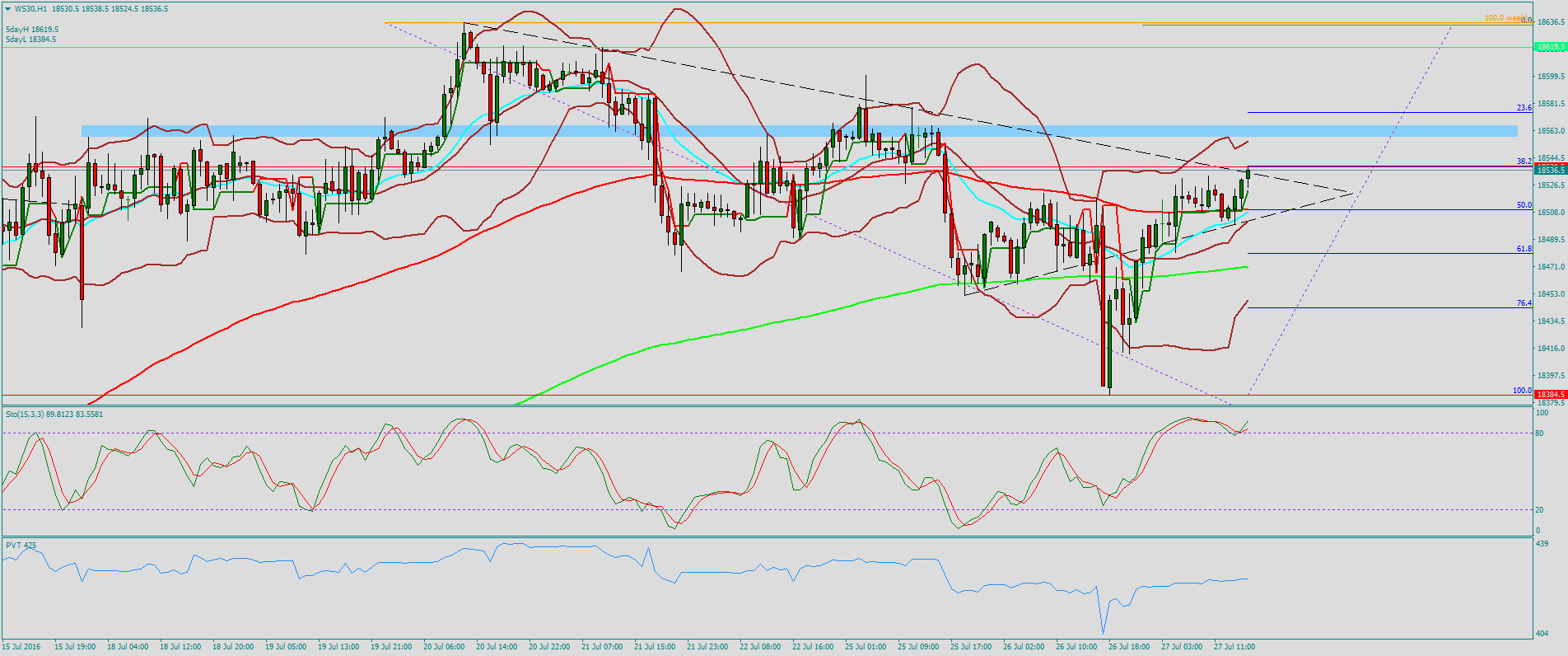Image resolution: width=1568 pixels, height=656 pixels.
Task: Click the stochastic 20 level axis label
Action: tap(1540, 510)
